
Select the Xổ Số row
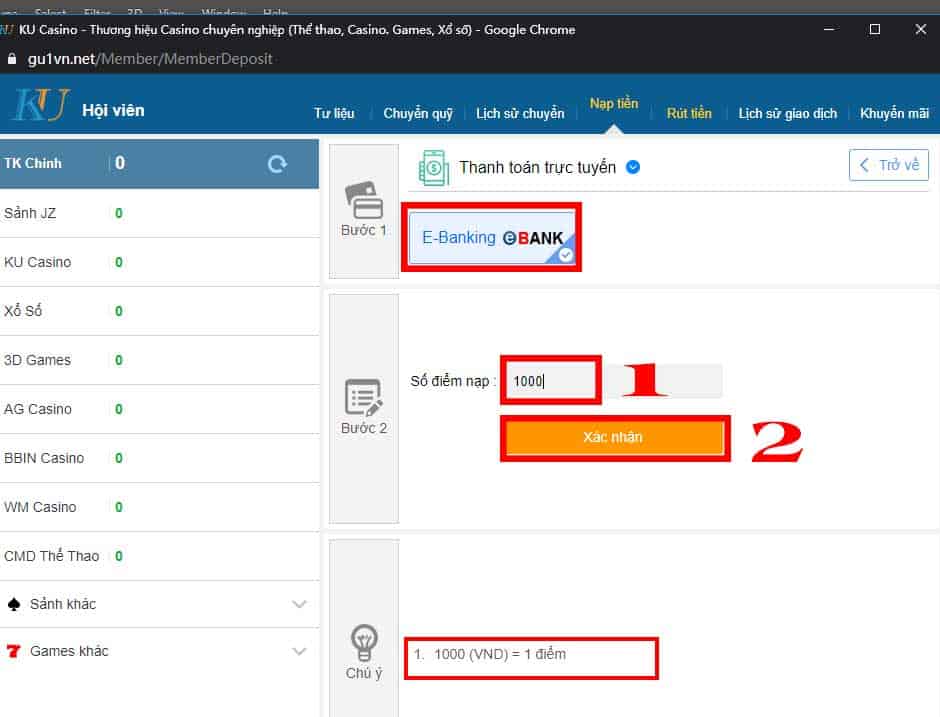[159, 311]
